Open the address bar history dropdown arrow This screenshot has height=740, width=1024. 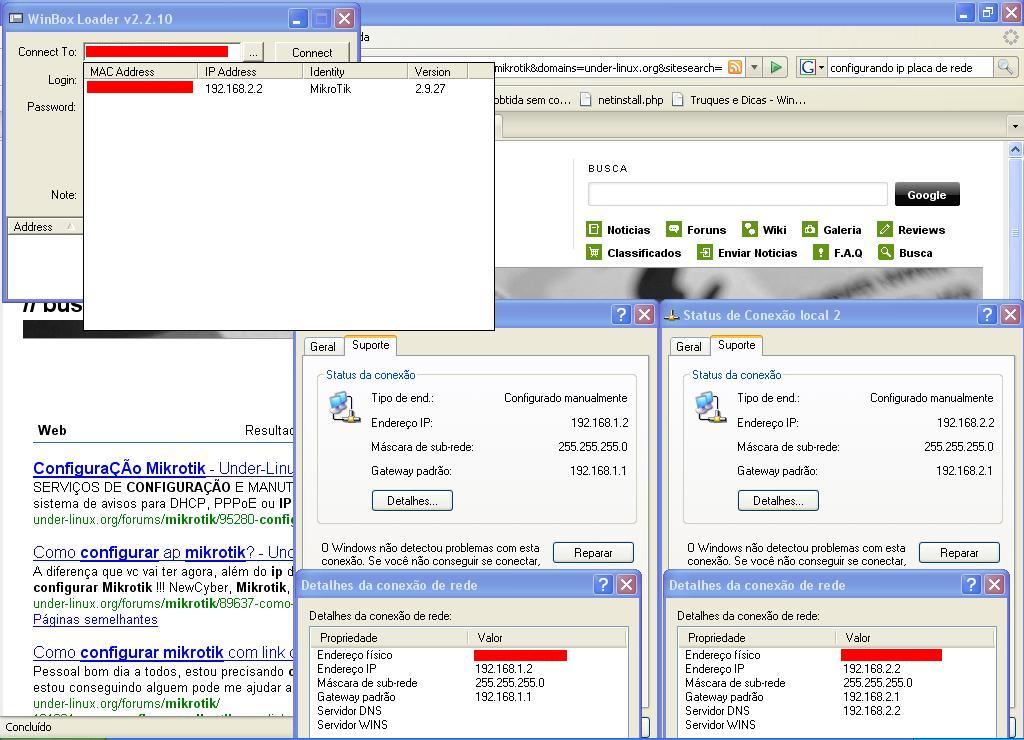tap(754, 67)
